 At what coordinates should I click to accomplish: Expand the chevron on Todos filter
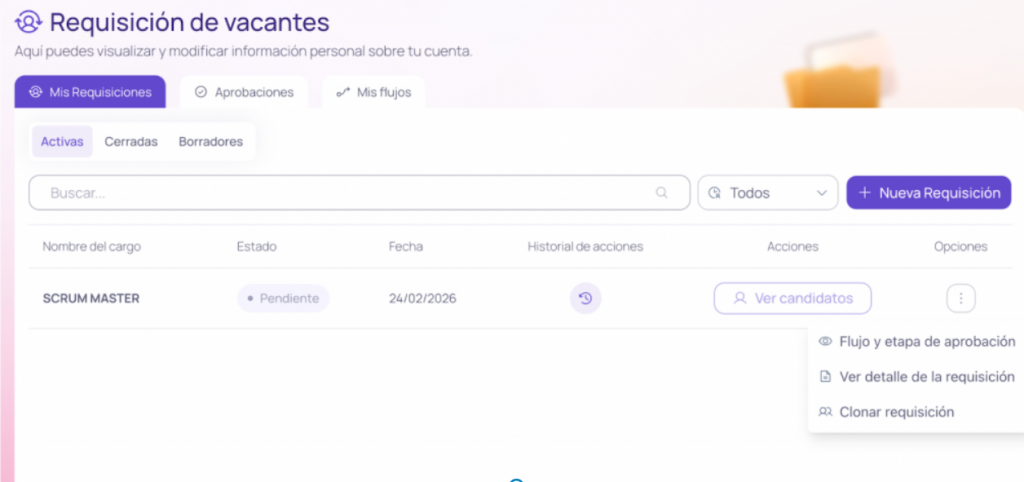(x=822, y=193)
